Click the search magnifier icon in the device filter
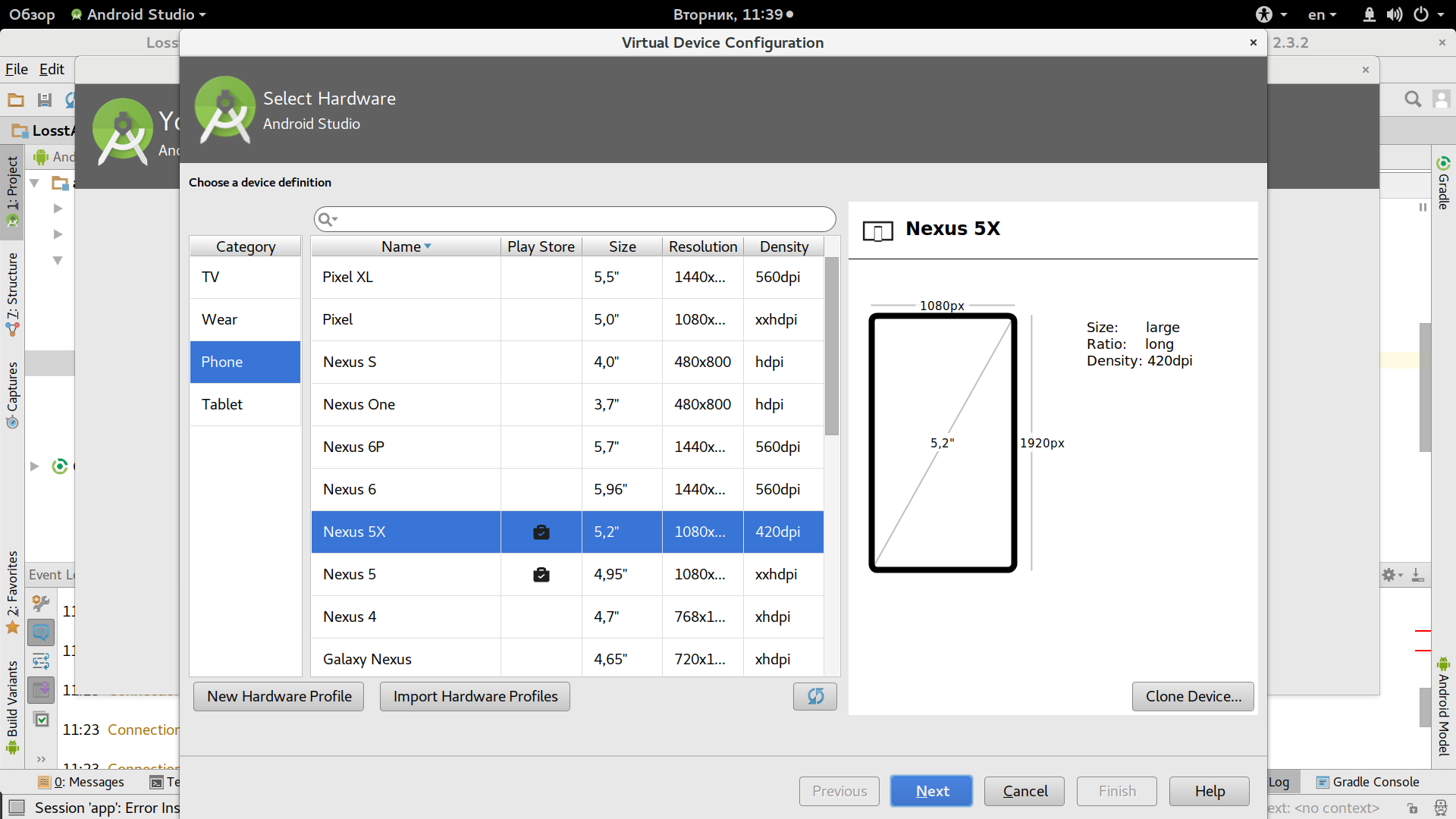 click(326, 219)
